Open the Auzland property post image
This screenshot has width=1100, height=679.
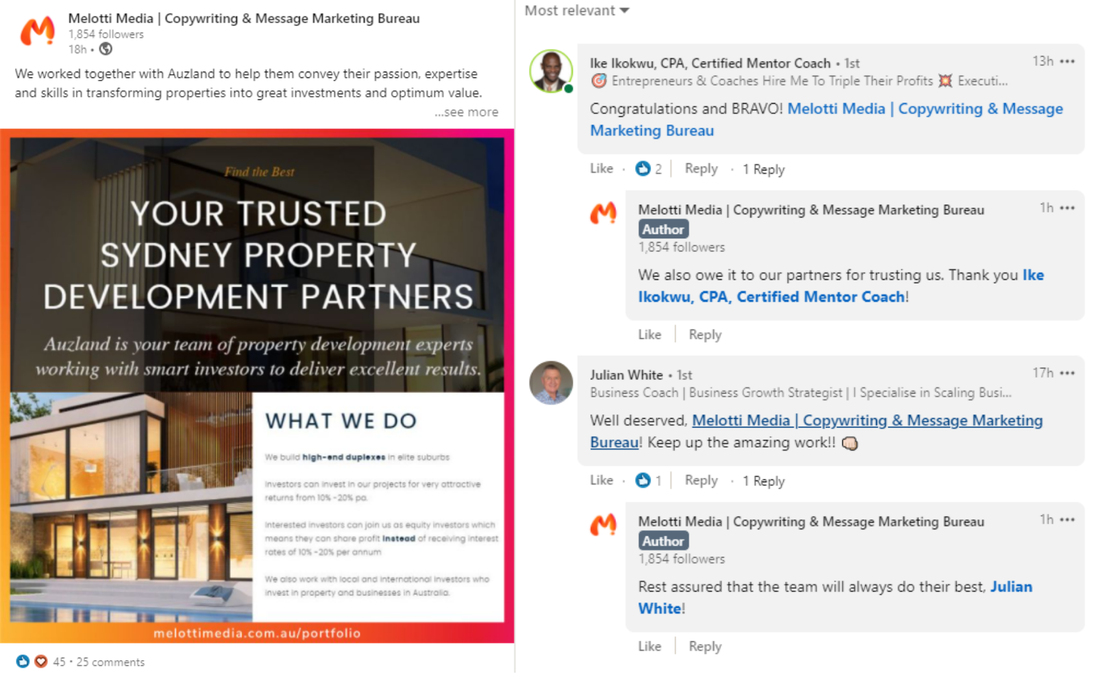pos(257,386)
